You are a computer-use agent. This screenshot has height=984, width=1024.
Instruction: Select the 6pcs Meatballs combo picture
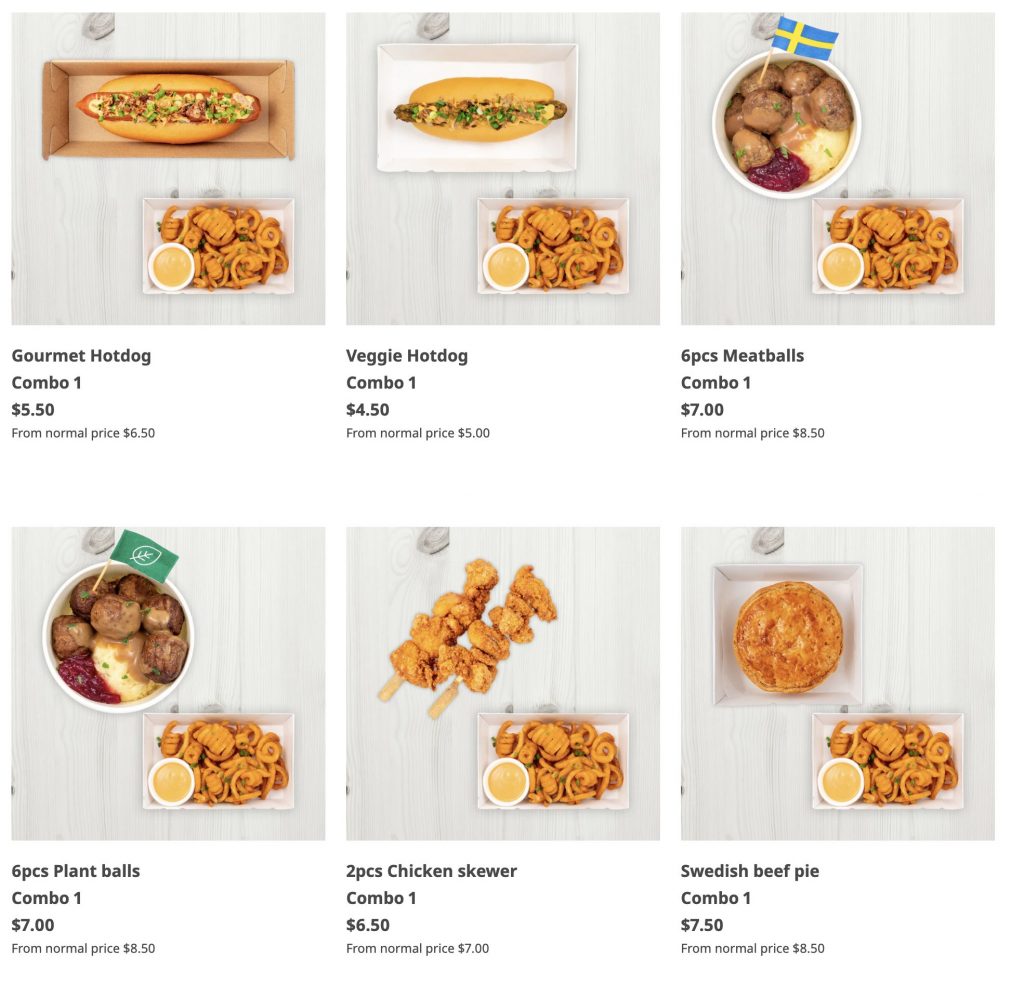coord(837,168)
